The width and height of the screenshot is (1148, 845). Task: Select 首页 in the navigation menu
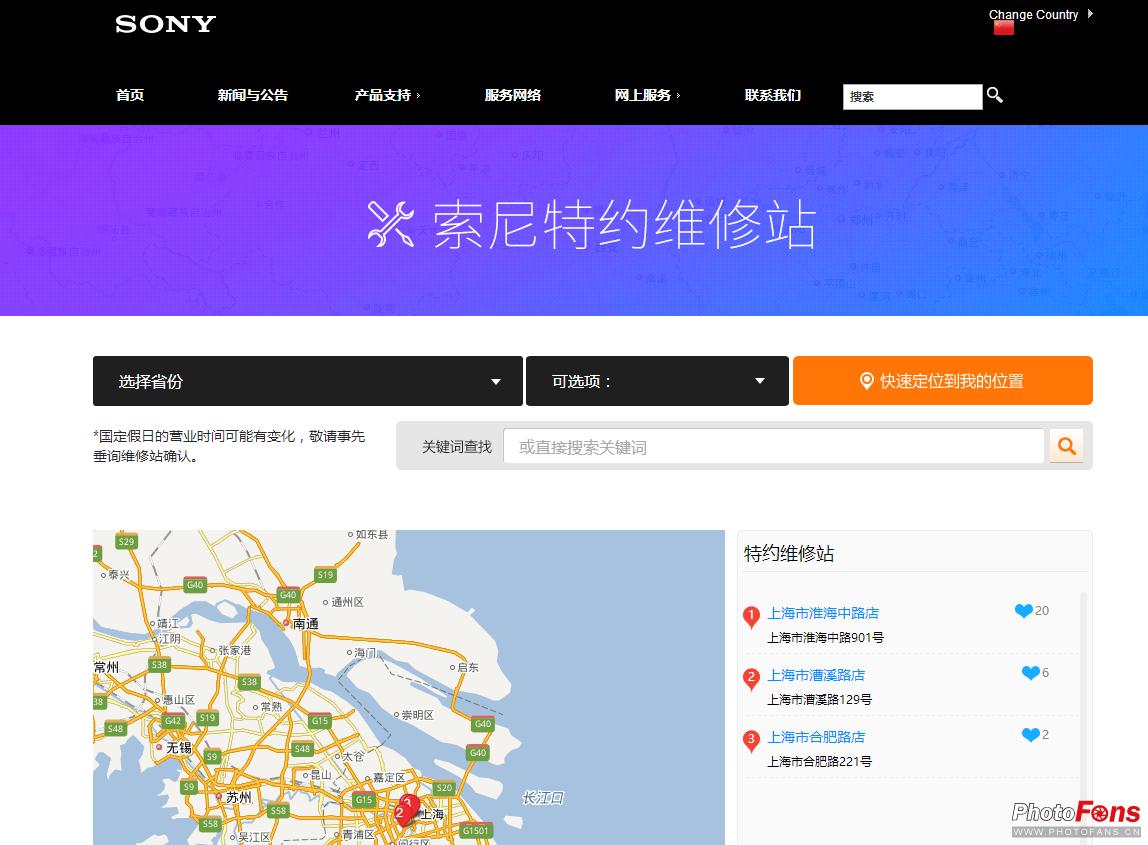129,96
